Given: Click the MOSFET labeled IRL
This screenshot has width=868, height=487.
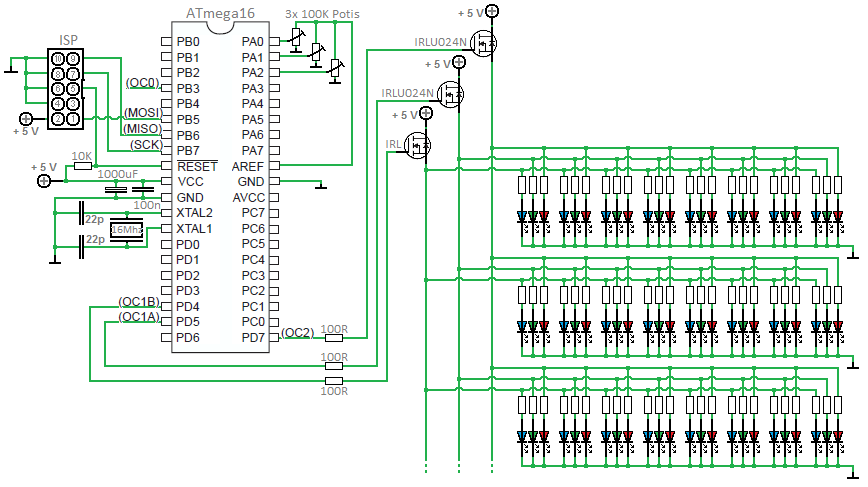Looking at the screenshot, I should pos(417,145).
